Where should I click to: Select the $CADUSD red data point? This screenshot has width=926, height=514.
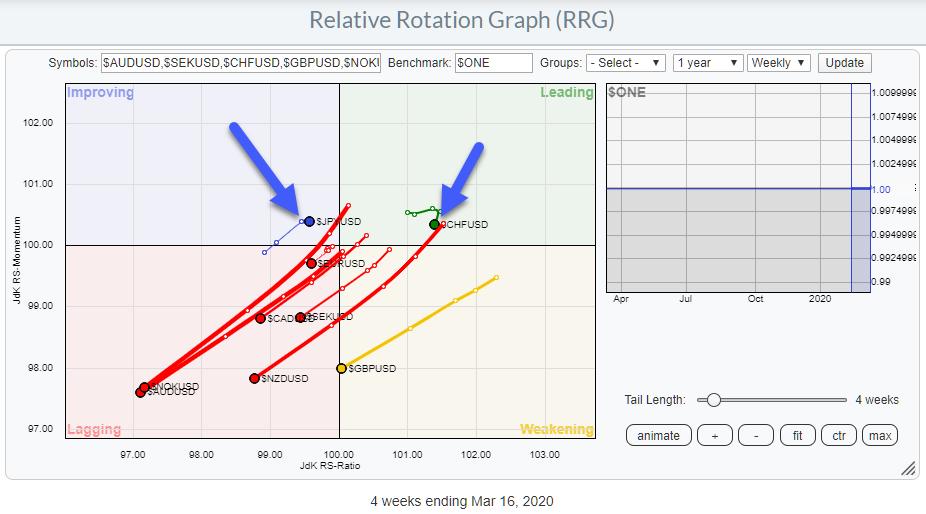coord(260,318)
